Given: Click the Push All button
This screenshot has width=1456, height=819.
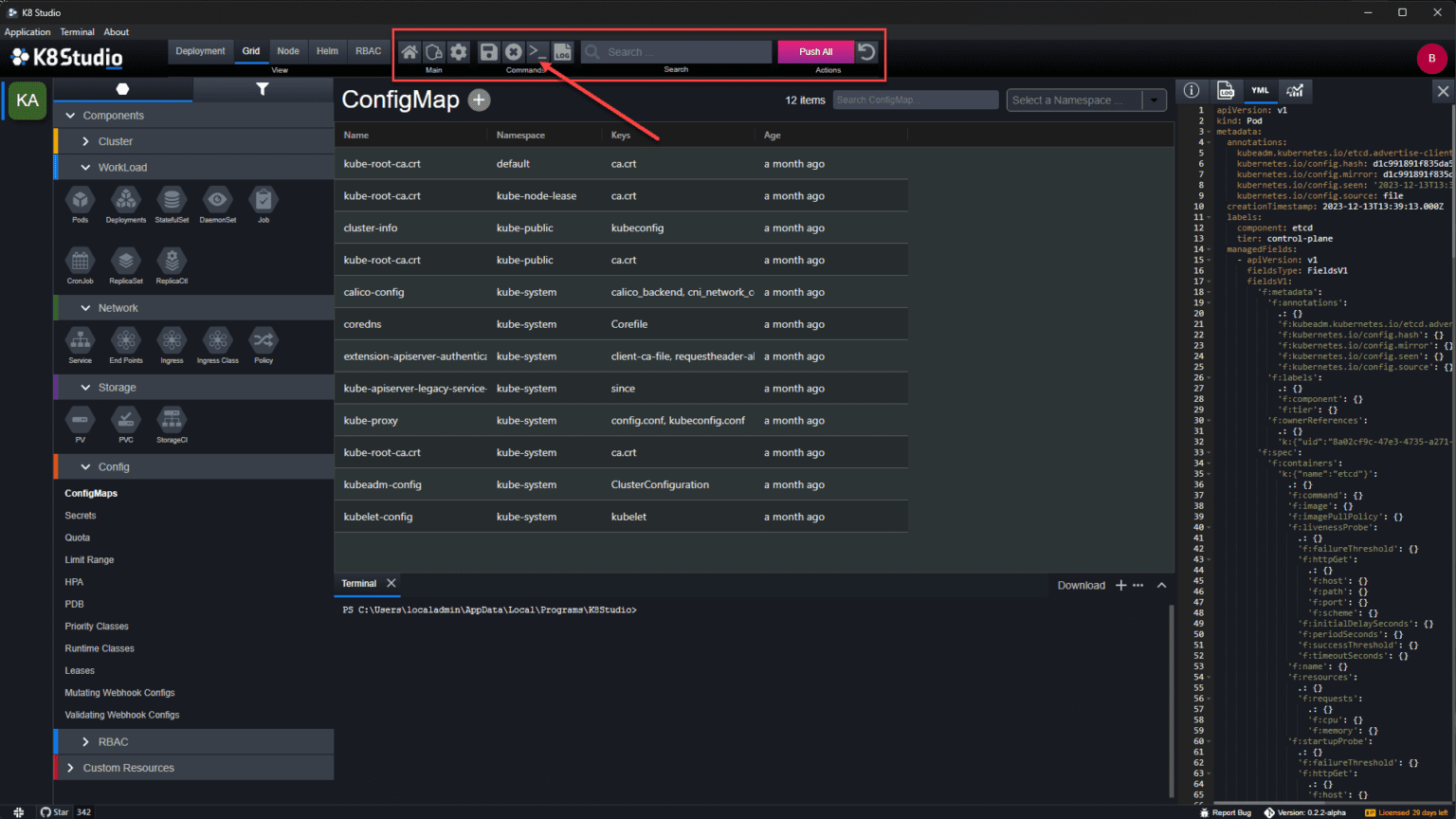Looking at the screenshot, I should click(814, 51).
